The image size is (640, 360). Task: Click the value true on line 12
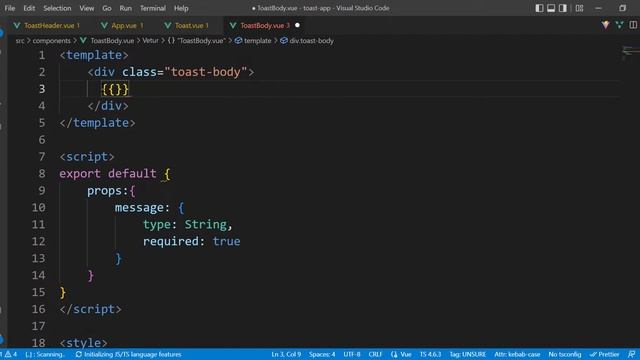click(x=227, y=241)
